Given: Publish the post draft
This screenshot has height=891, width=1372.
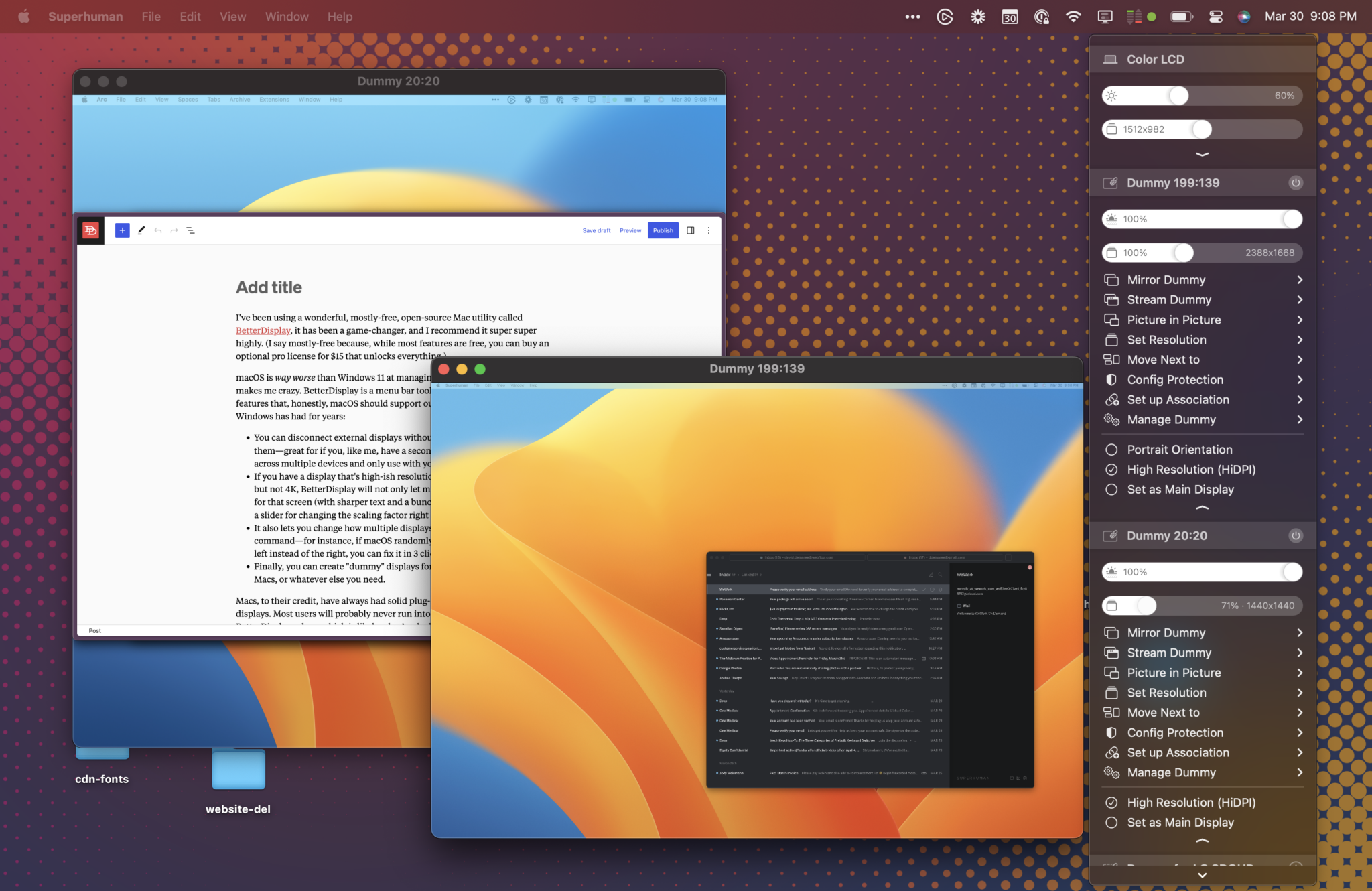Looking at the screenshot, I should [663, 230].
